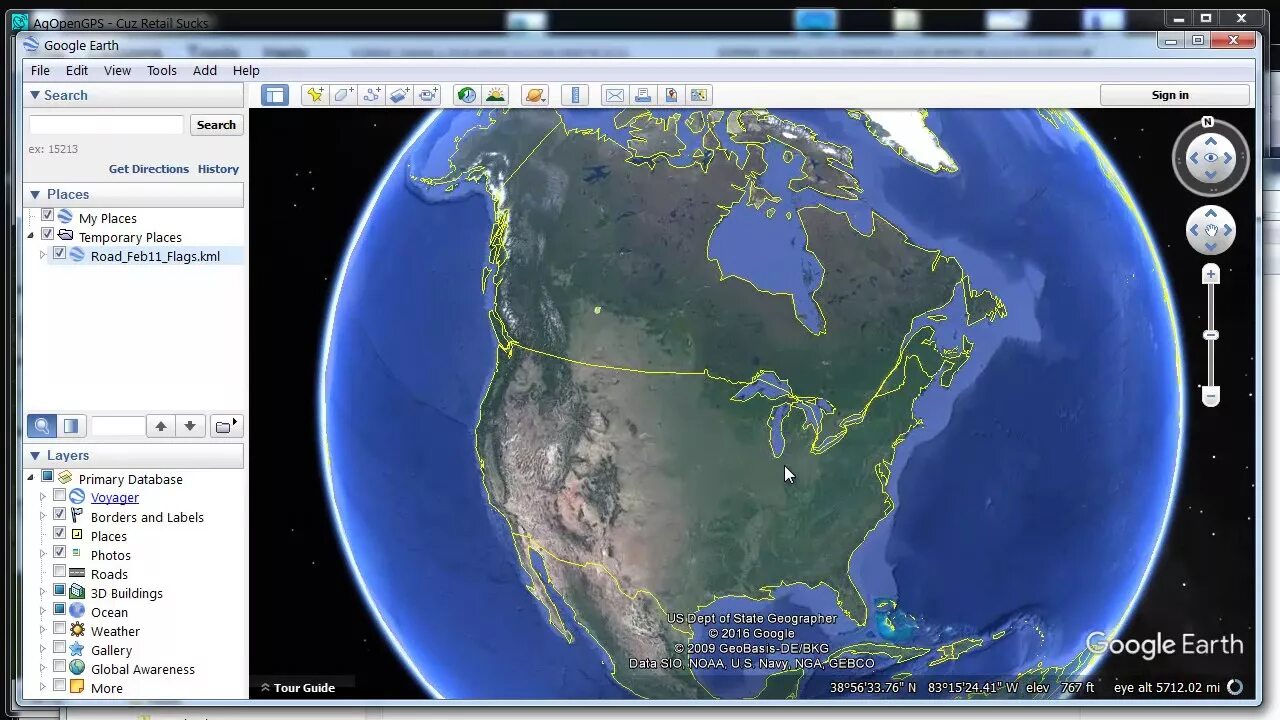Click the streaming status indicator in status bar
This screenshot has height=720, width=1280.
[x=1235, y=687]
